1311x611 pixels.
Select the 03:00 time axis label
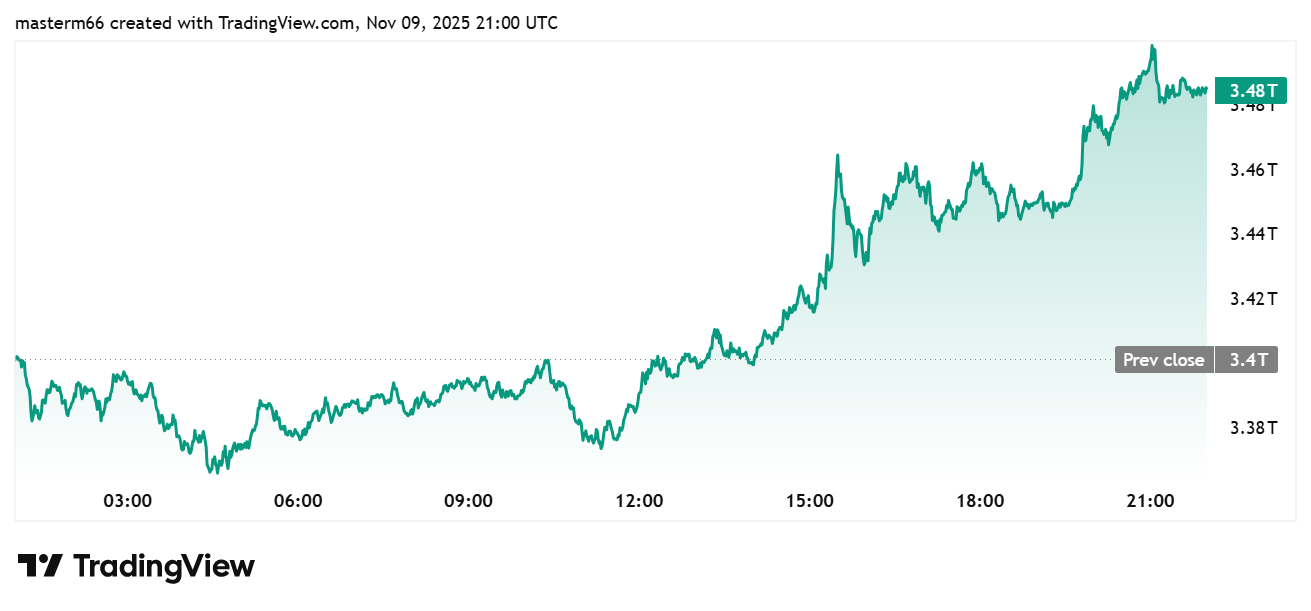point(127,500)
